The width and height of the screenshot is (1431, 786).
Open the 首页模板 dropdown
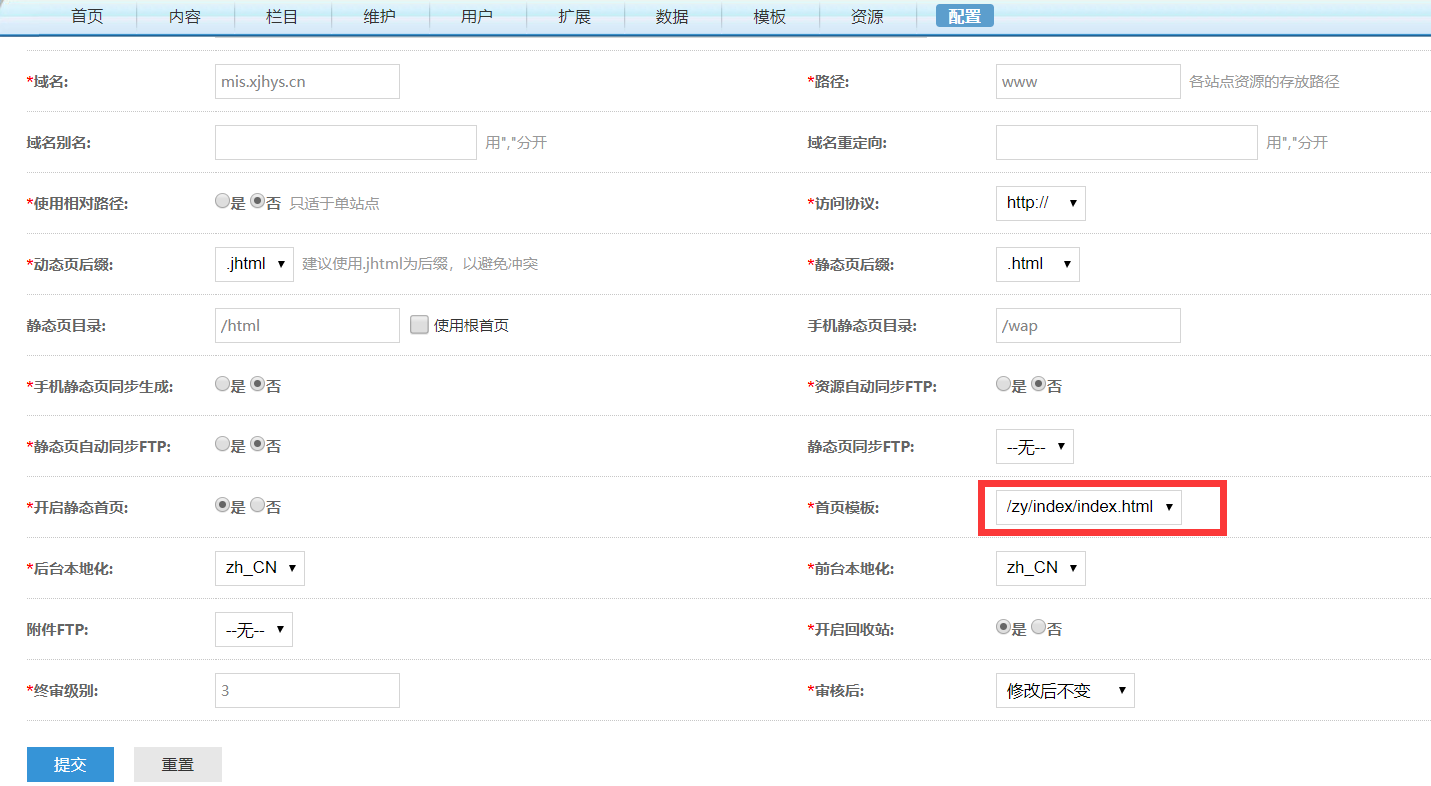click(x=1089, y=507)
